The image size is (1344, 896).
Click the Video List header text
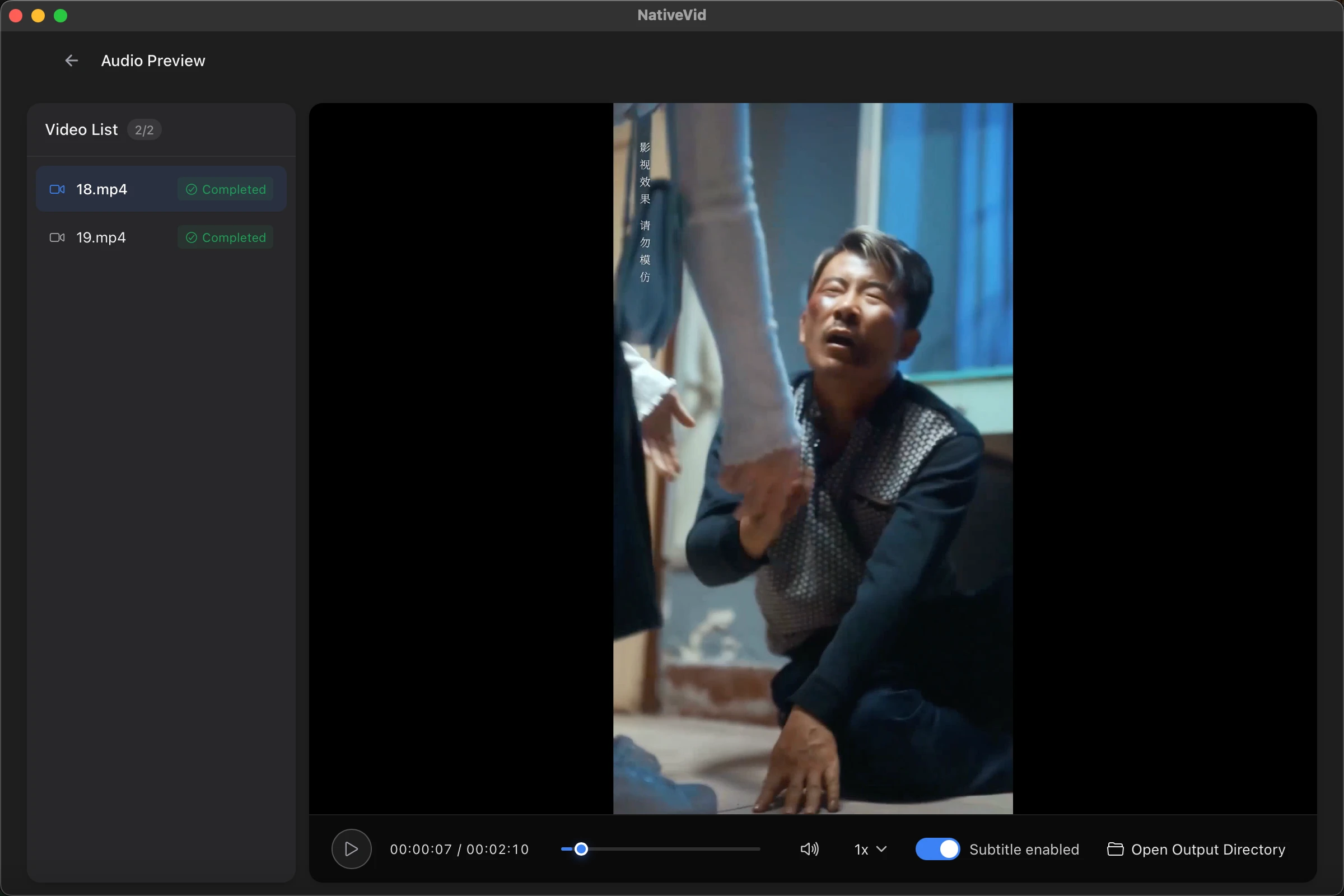click(x=82, y=130)
